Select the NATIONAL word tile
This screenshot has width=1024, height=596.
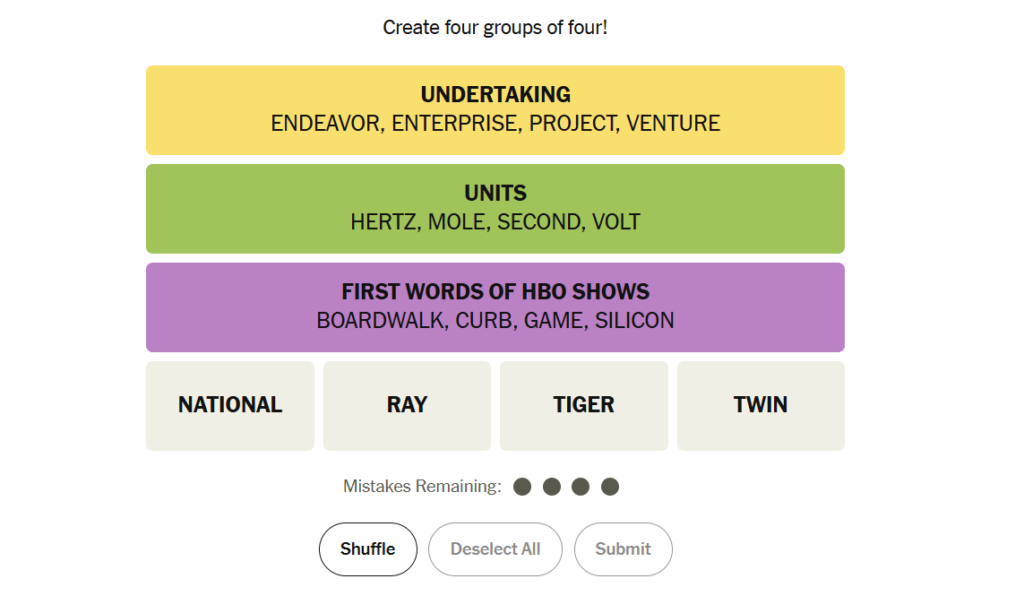(230, 405)
